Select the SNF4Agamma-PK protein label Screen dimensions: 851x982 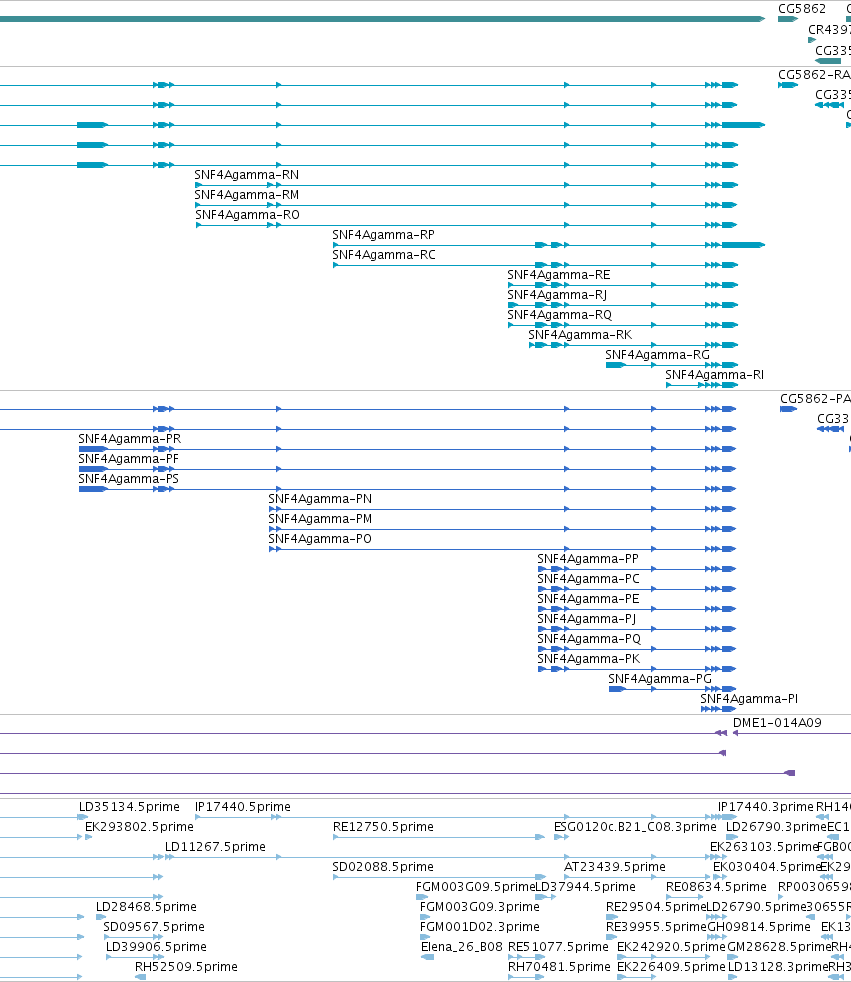(x=589, y=659)
